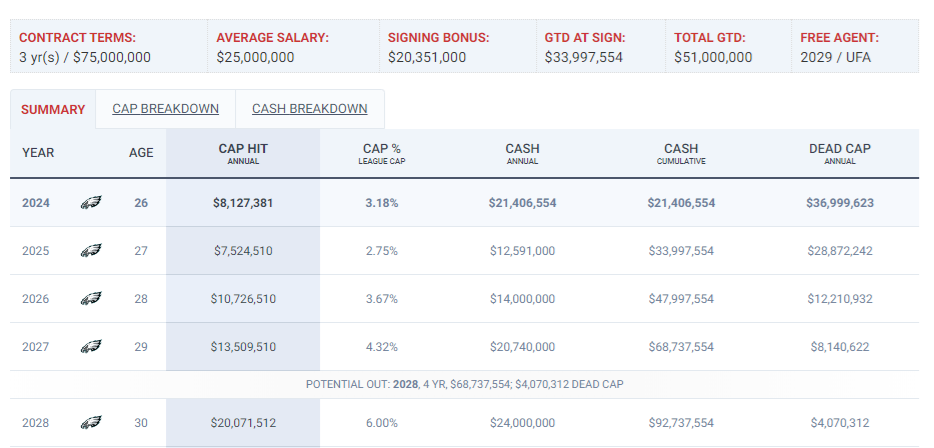Click the 2024 cap hit value $8,127,381
The image size is (934, 448).
coord(243,203)
